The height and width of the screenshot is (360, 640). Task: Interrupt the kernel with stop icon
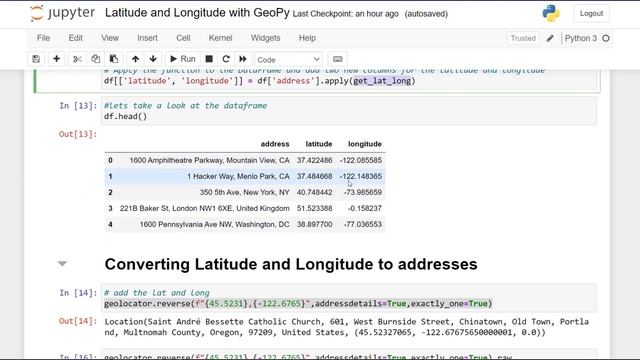point(209,59)
